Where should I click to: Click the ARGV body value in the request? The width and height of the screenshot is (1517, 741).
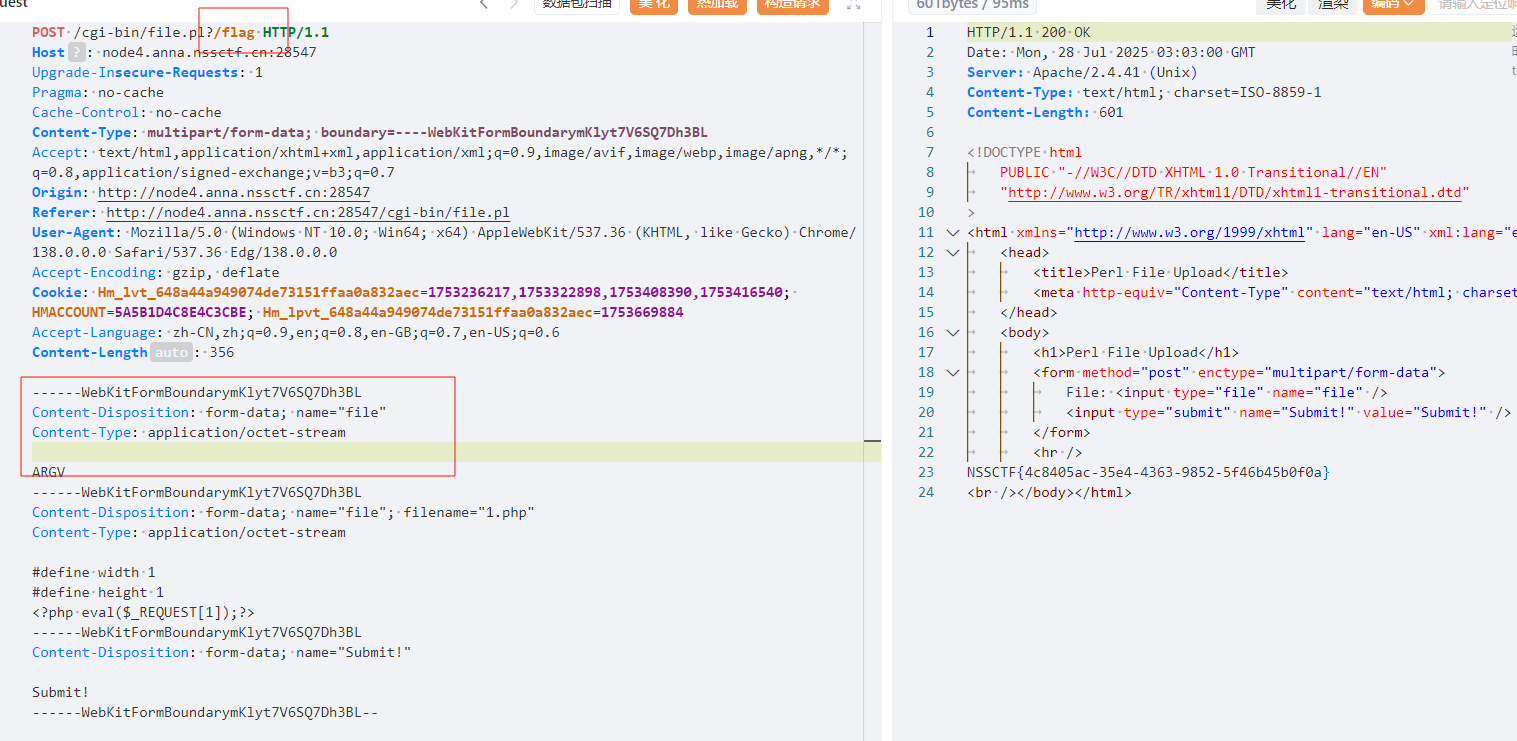coord(48,472)
